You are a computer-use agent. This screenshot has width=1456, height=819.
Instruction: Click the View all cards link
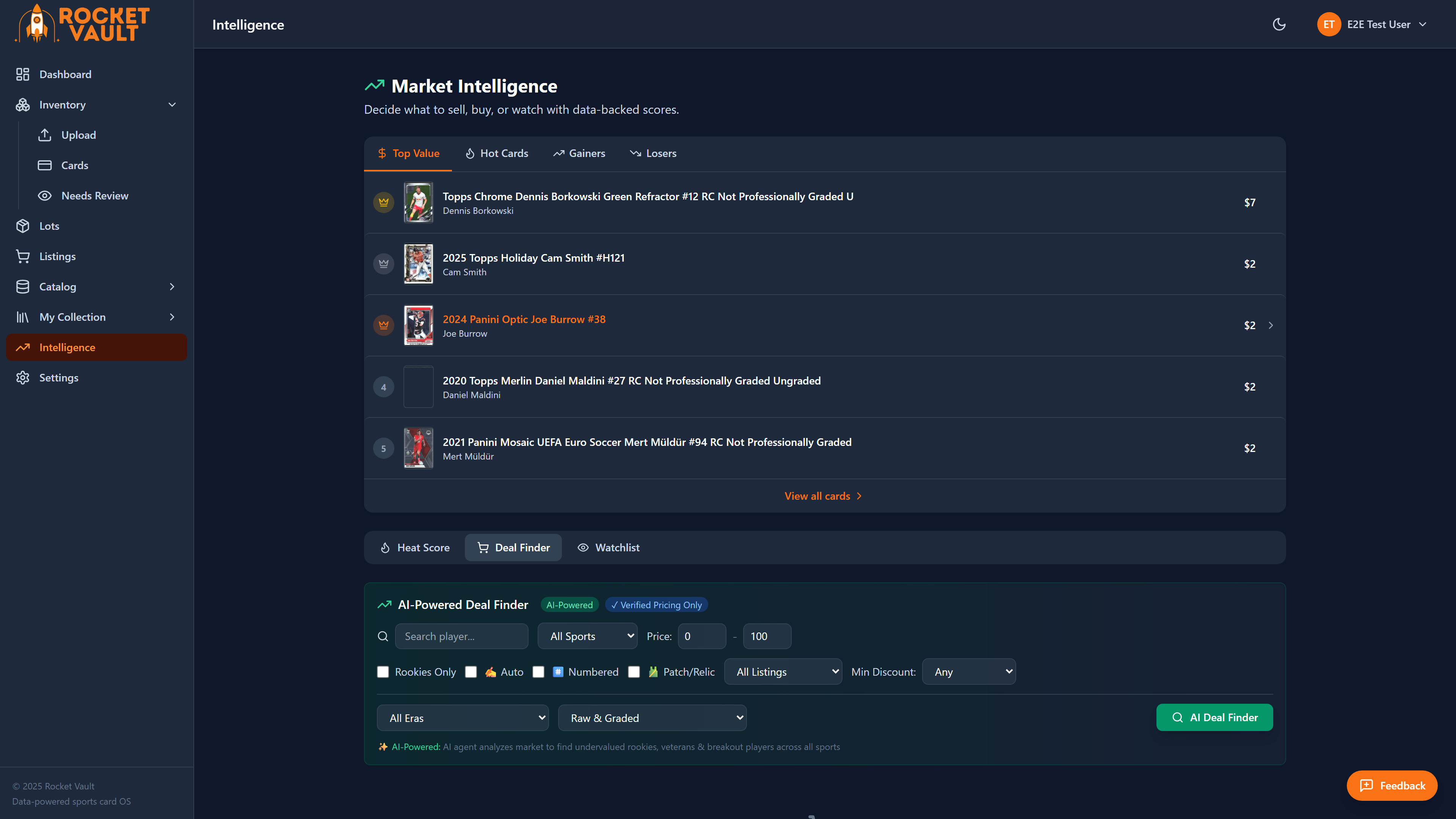coord(822,496)
